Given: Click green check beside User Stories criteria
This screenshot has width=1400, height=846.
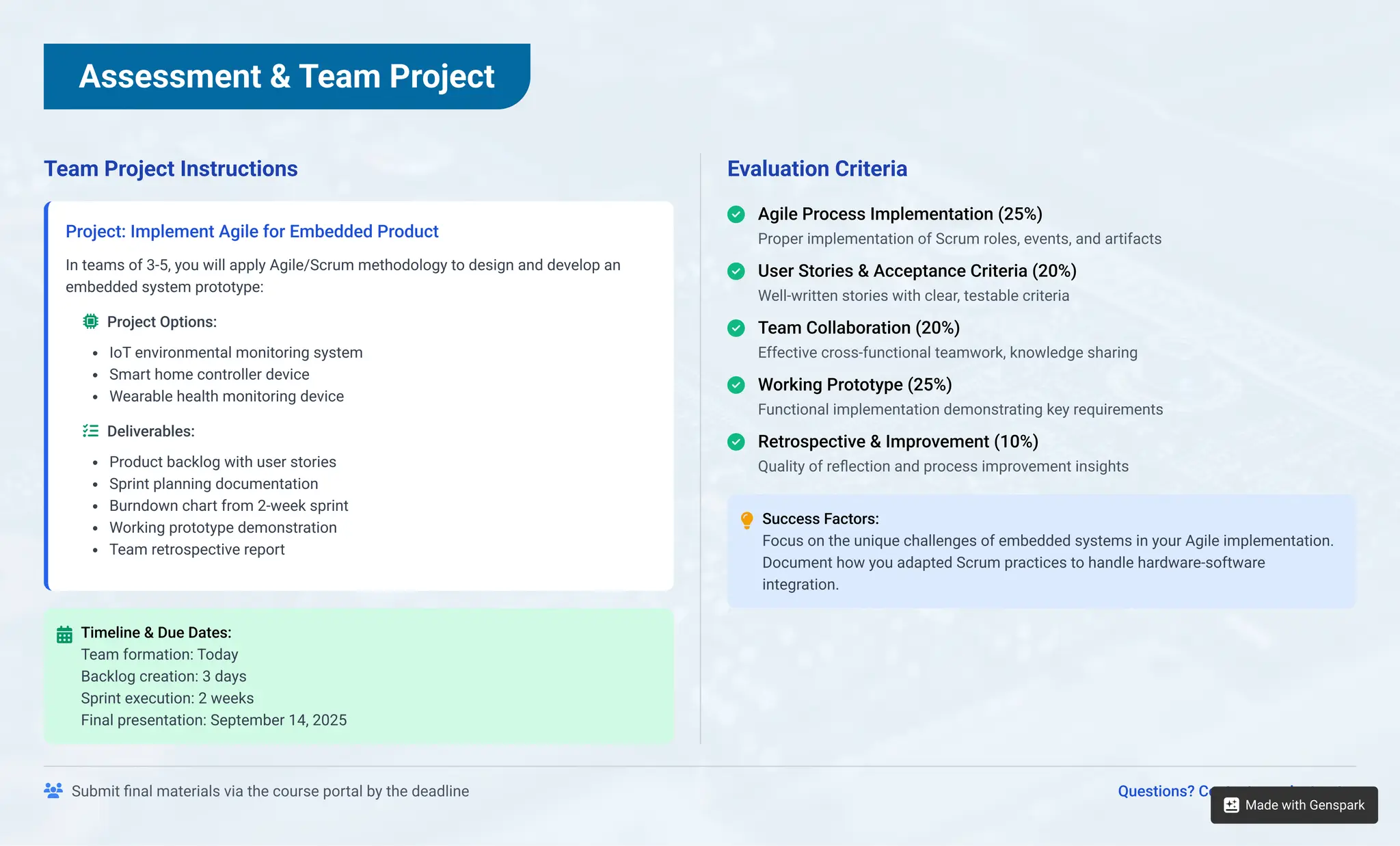Looking at the screenshot, I should (736, 272).
